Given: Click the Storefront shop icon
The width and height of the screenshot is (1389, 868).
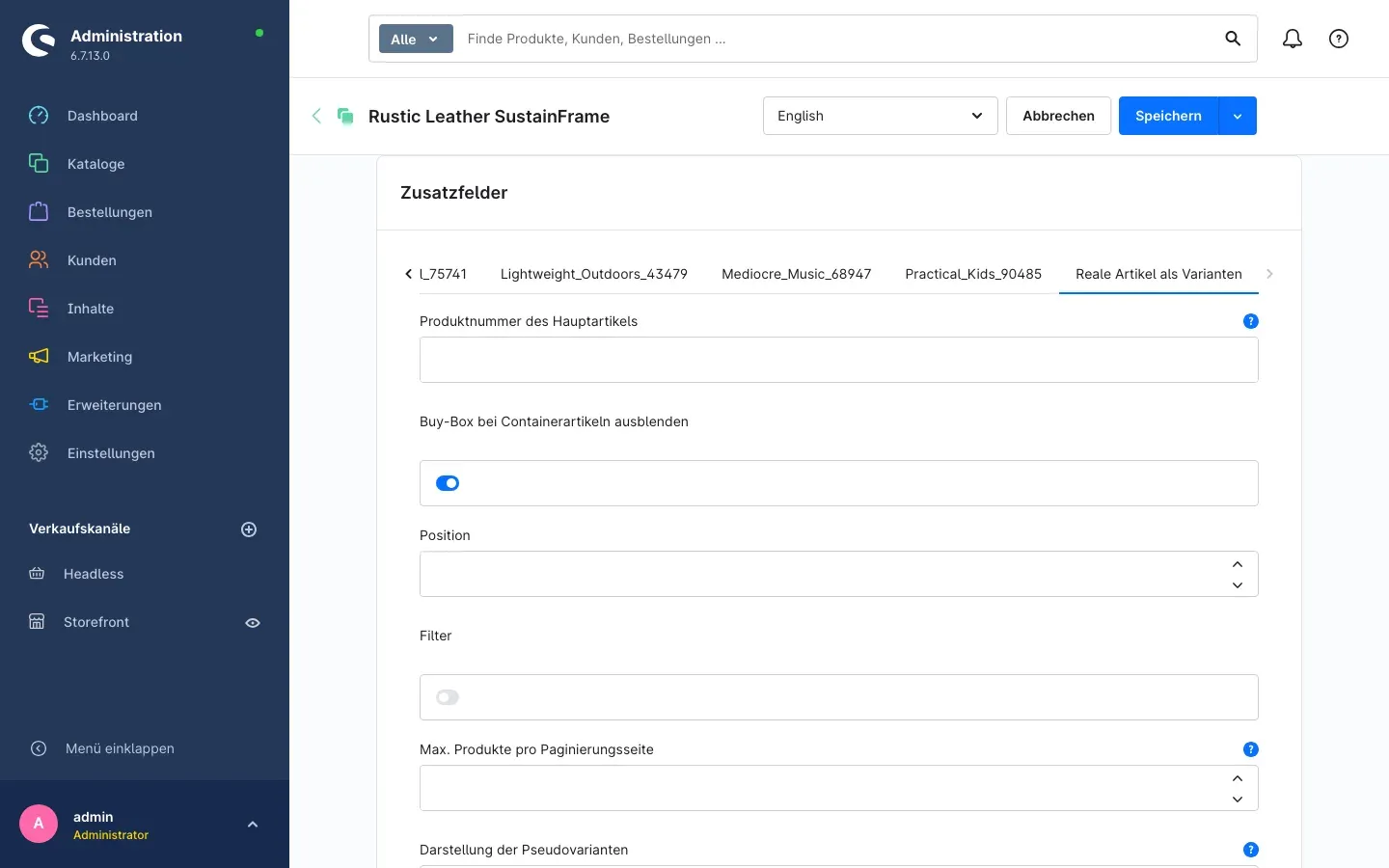Looking at the screenshot, I should pyautogui.click(x=37, y=622).
